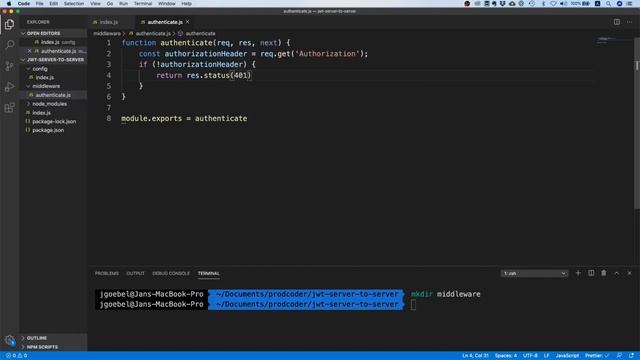Switch to the Debug Console tab
The width and height of the screenshot is (640, 360).
click(171, 273)
